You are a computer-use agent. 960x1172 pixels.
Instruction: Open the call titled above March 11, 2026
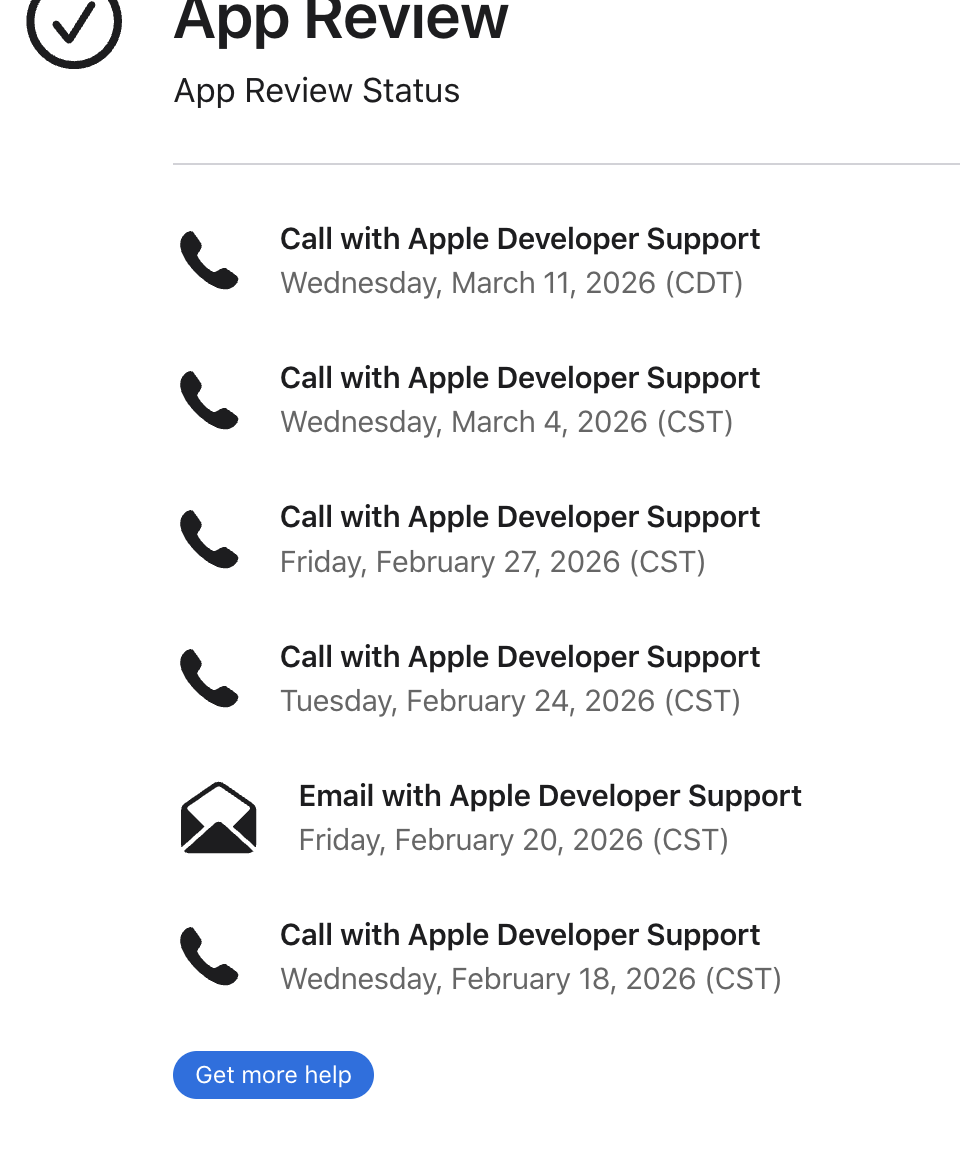[520, 239]
